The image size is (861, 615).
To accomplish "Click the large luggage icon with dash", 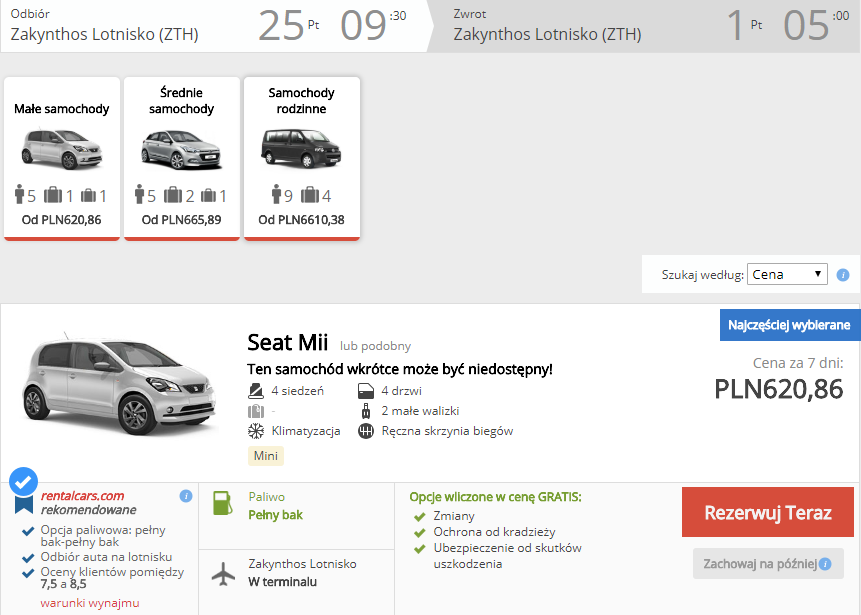I will [x=256, y=411].
